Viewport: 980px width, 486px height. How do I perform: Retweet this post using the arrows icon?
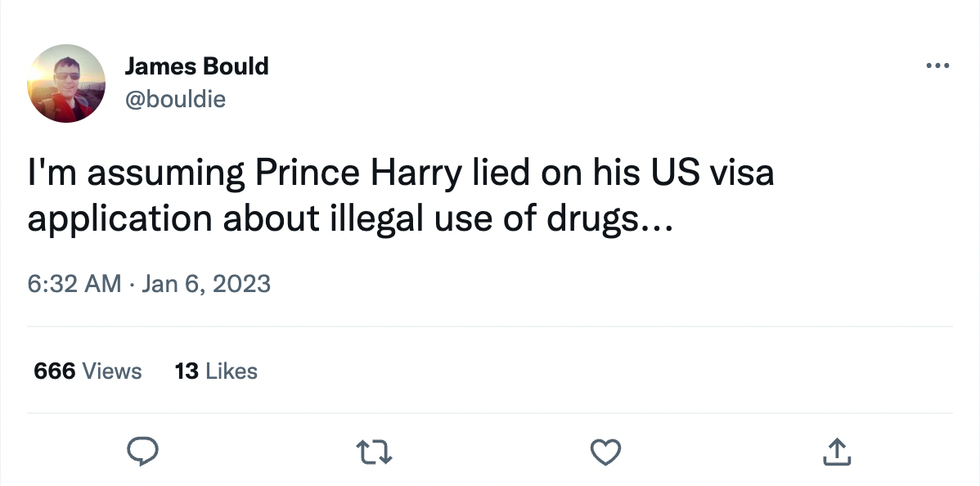pyautogui.click(x=374, y=453)
